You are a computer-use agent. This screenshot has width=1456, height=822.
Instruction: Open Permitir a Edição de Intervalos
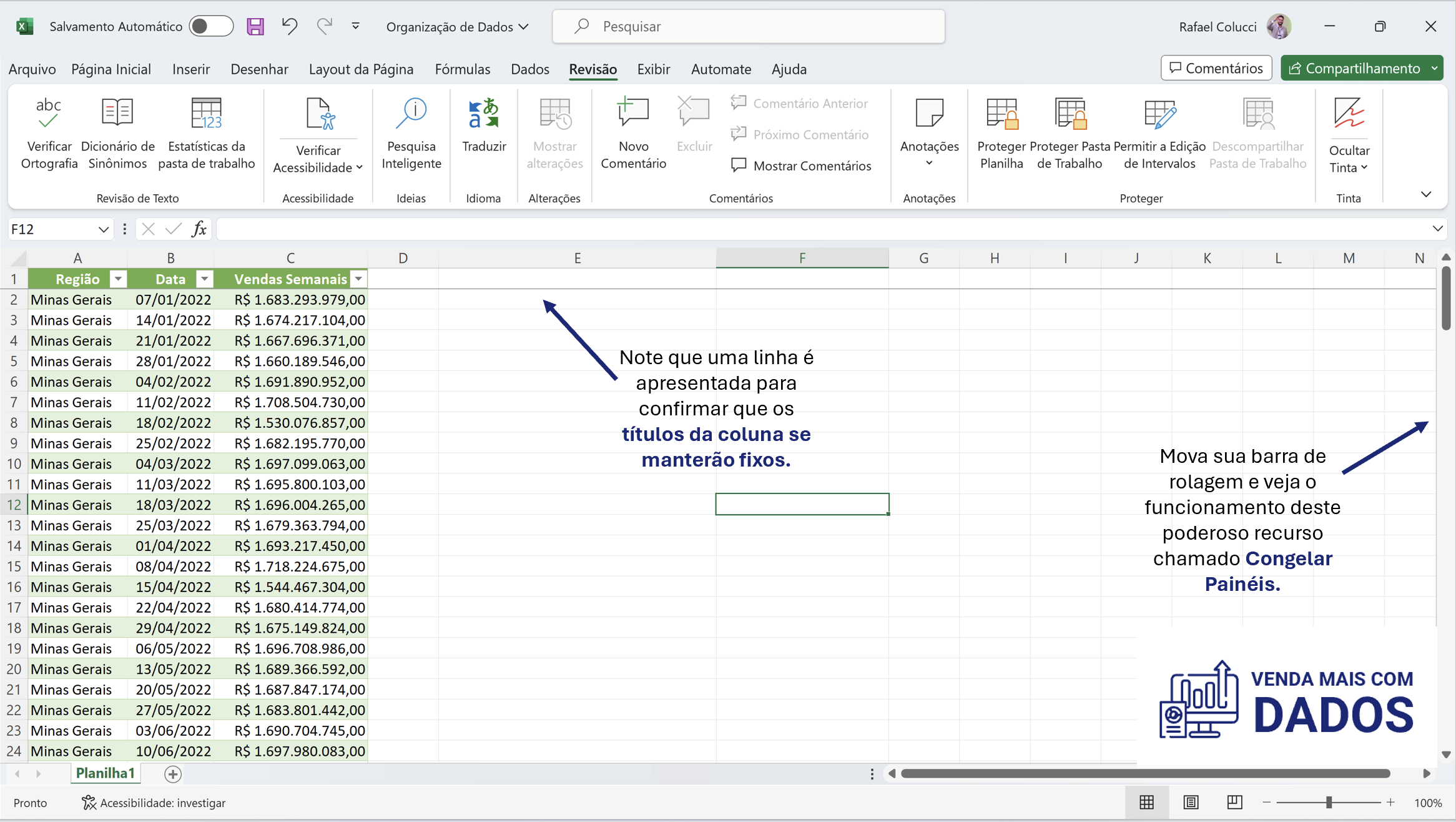pos(1159,133)
